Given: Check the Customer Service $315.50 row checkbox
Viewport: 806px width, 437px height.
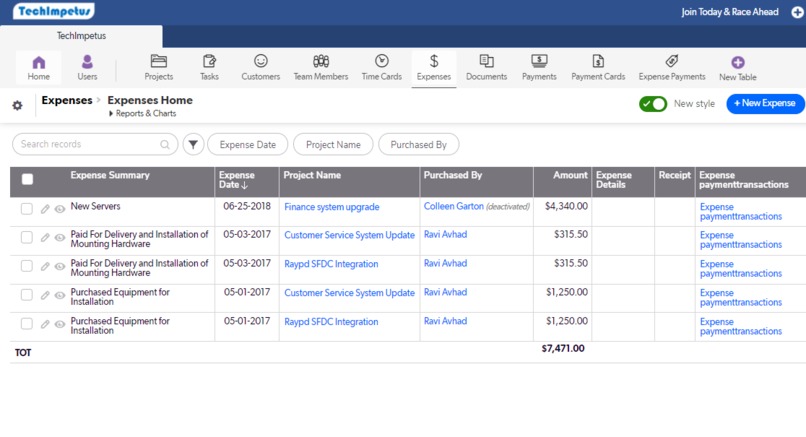Looking at the screenshot, I should 27,238.
